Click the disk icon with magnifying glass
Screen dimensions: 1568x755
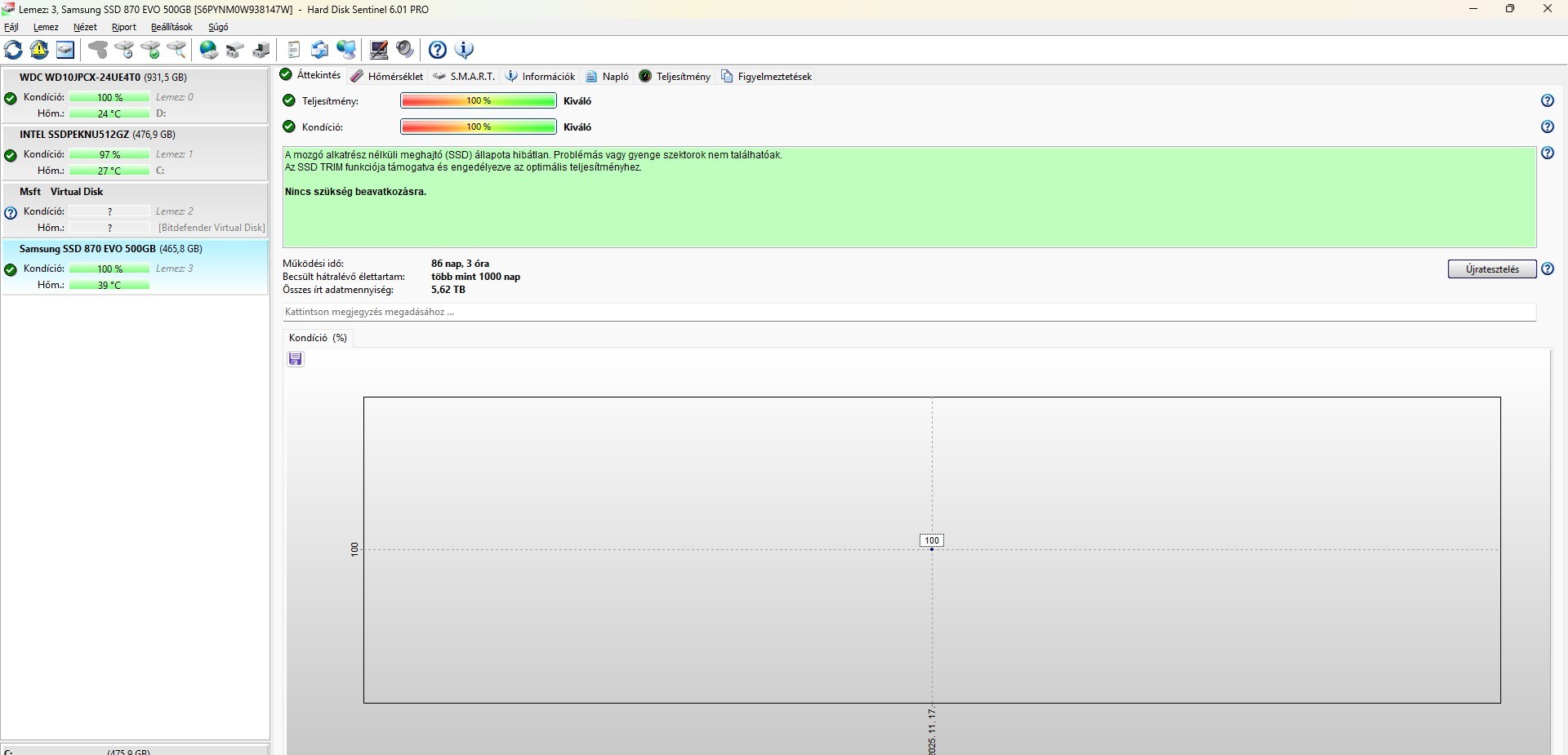(176, 50)
